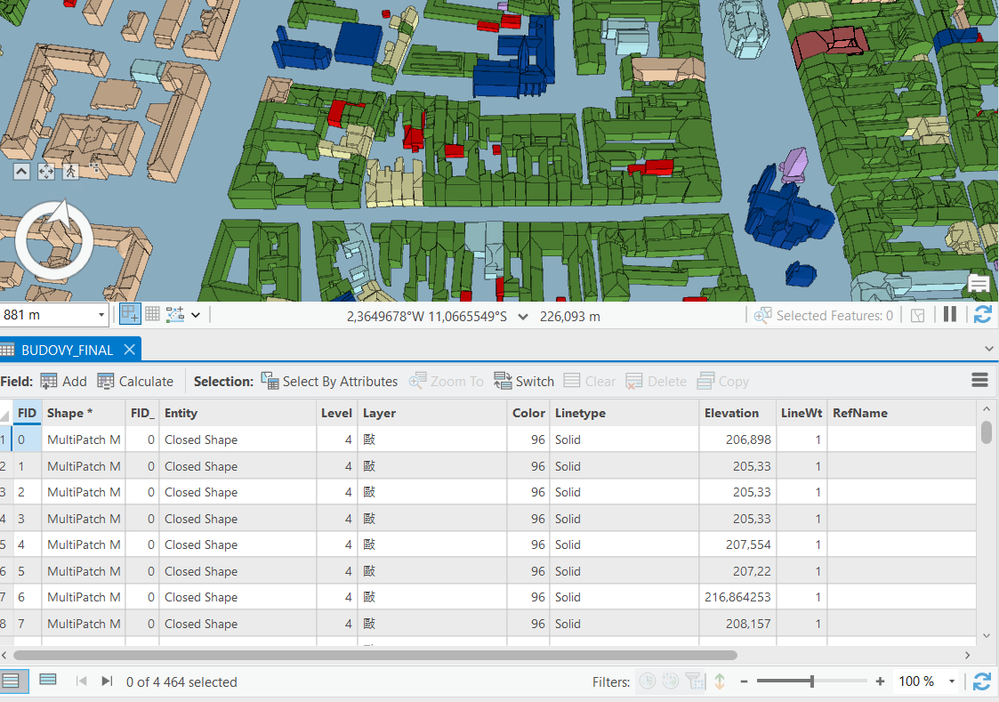Click the Add field icon
The image size is (999, 702).
(x=49, y=381)
